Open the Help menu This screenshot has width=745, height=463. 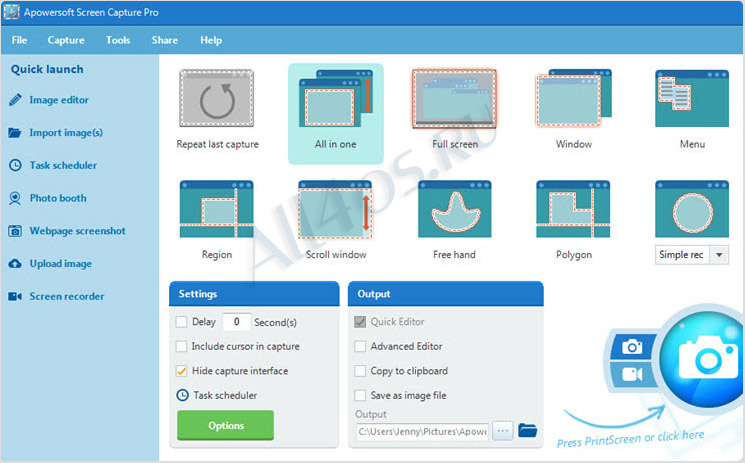coord(211,40)
